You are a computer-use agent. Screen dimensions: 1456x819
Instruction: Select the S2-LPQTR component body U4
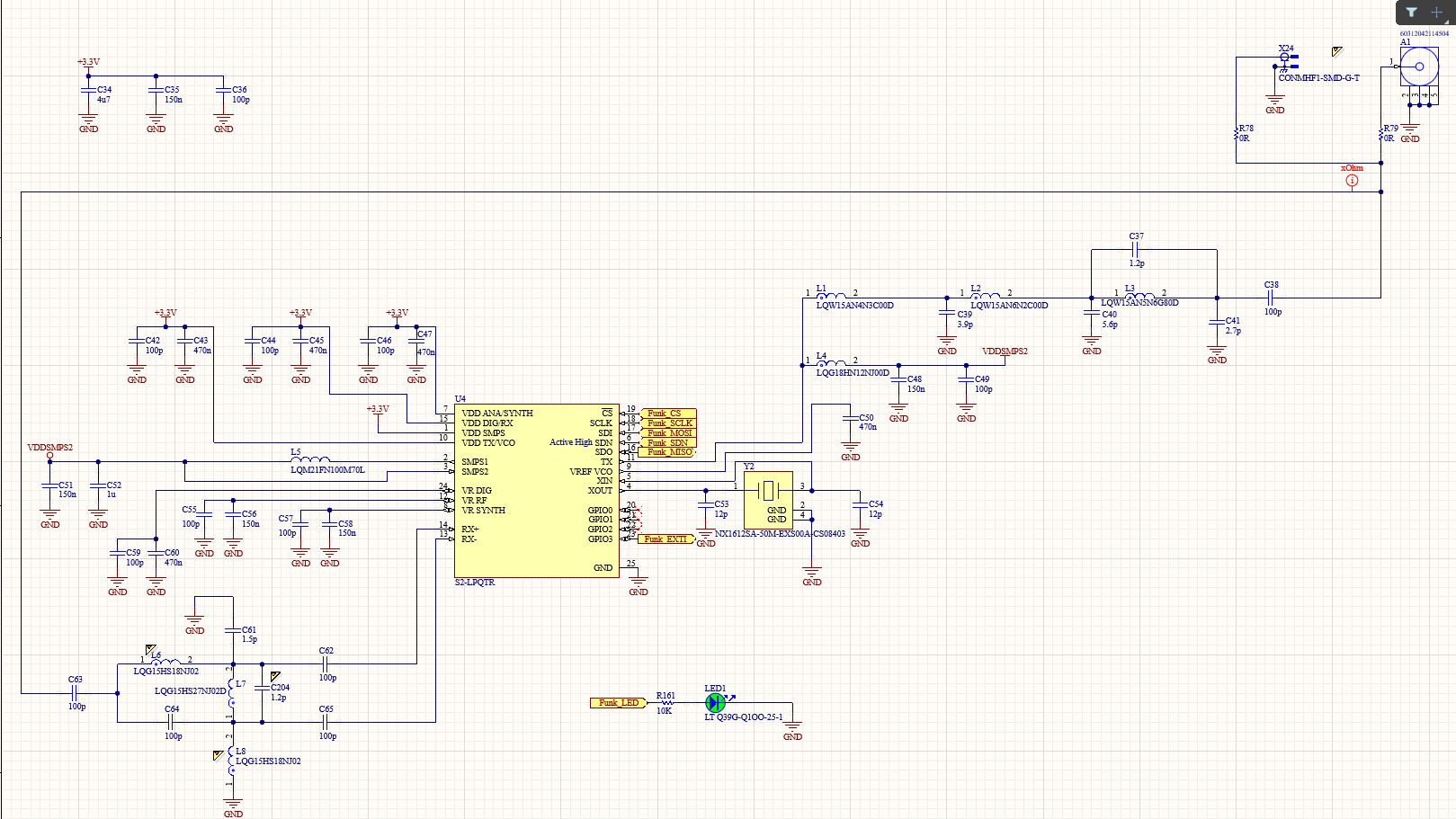pyautogui.click(x=536, y=490)
